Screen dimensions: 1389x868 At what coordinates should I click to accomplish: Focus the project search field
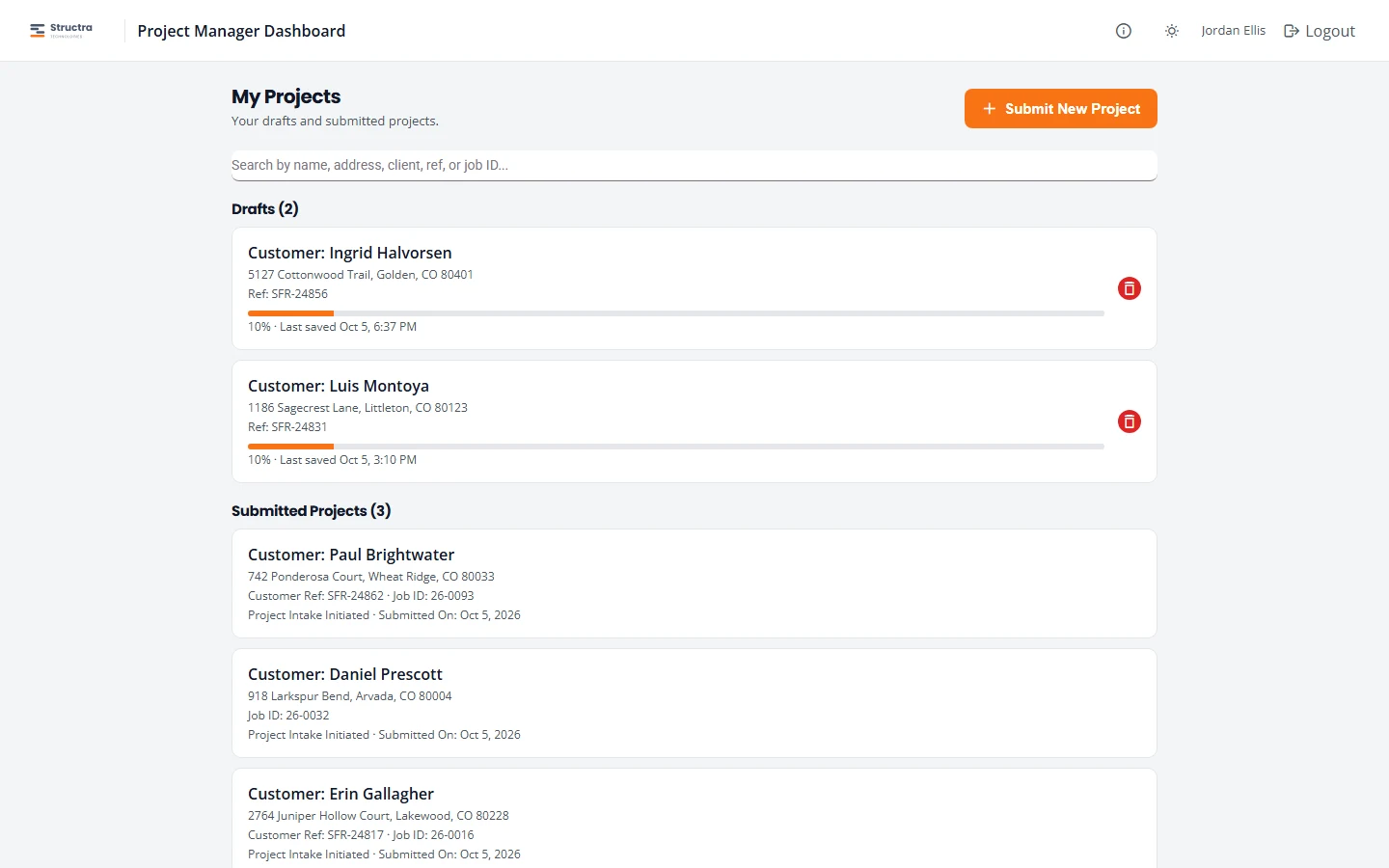pyautogui.click(x=694, y=165)
